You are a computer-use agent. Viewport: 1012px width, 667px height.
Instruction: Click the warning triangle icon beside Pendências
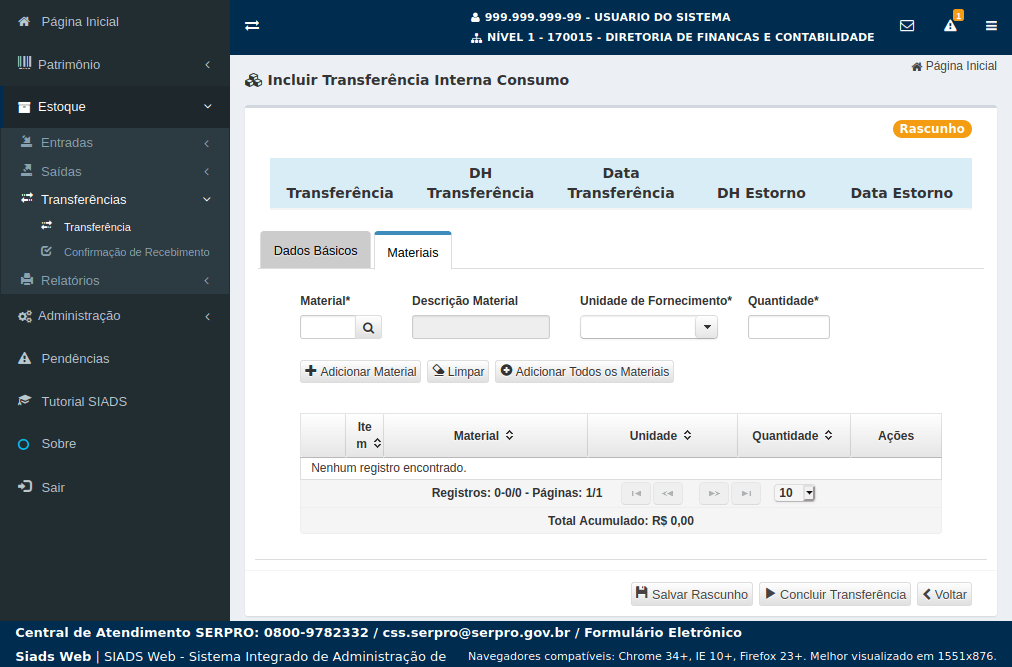[24, 358]
